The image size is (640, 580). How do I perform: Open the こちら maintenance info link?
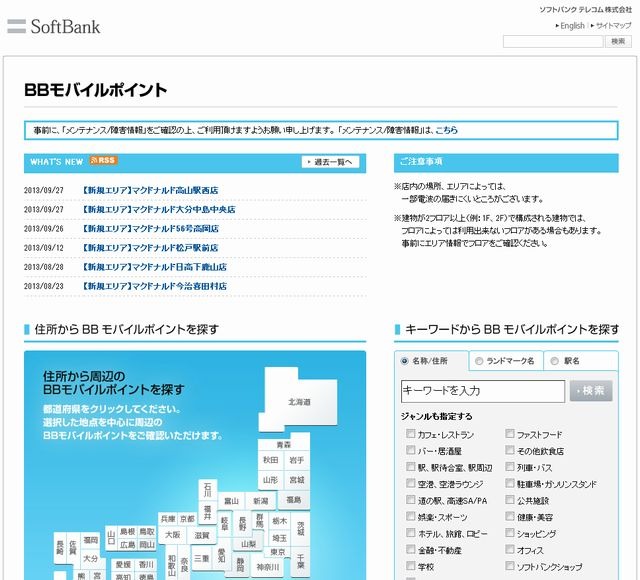[447, 130]
